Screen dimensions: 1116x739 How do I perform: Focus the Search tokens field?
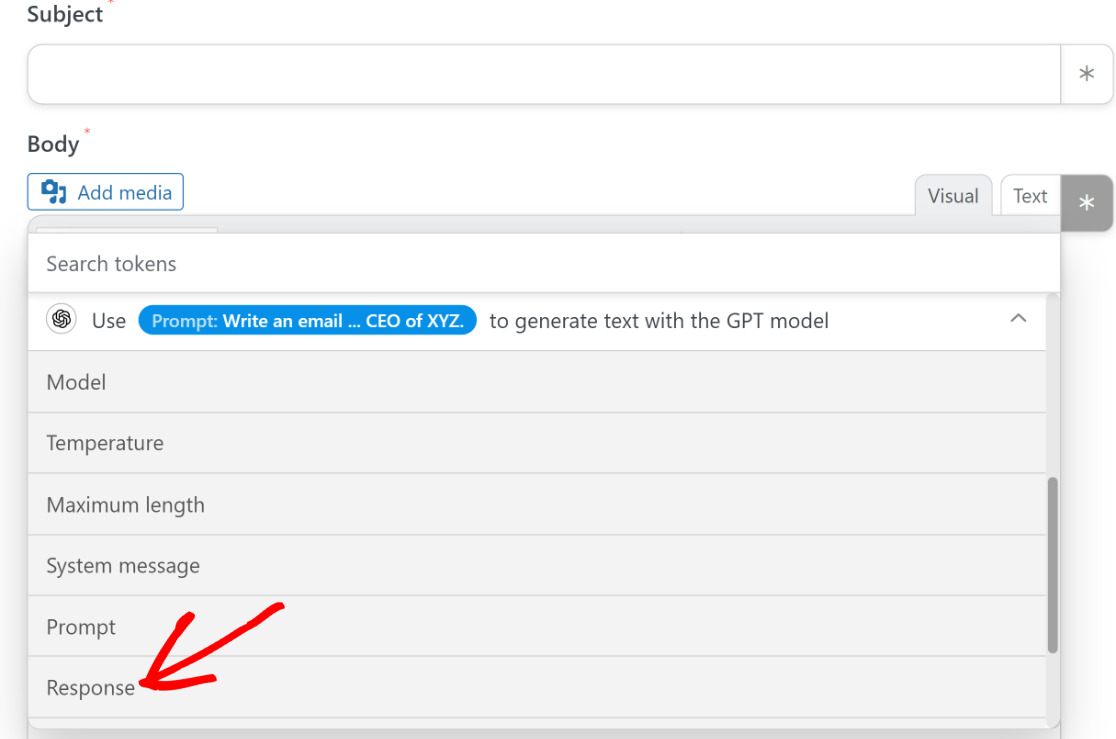(x=543, y=264)
